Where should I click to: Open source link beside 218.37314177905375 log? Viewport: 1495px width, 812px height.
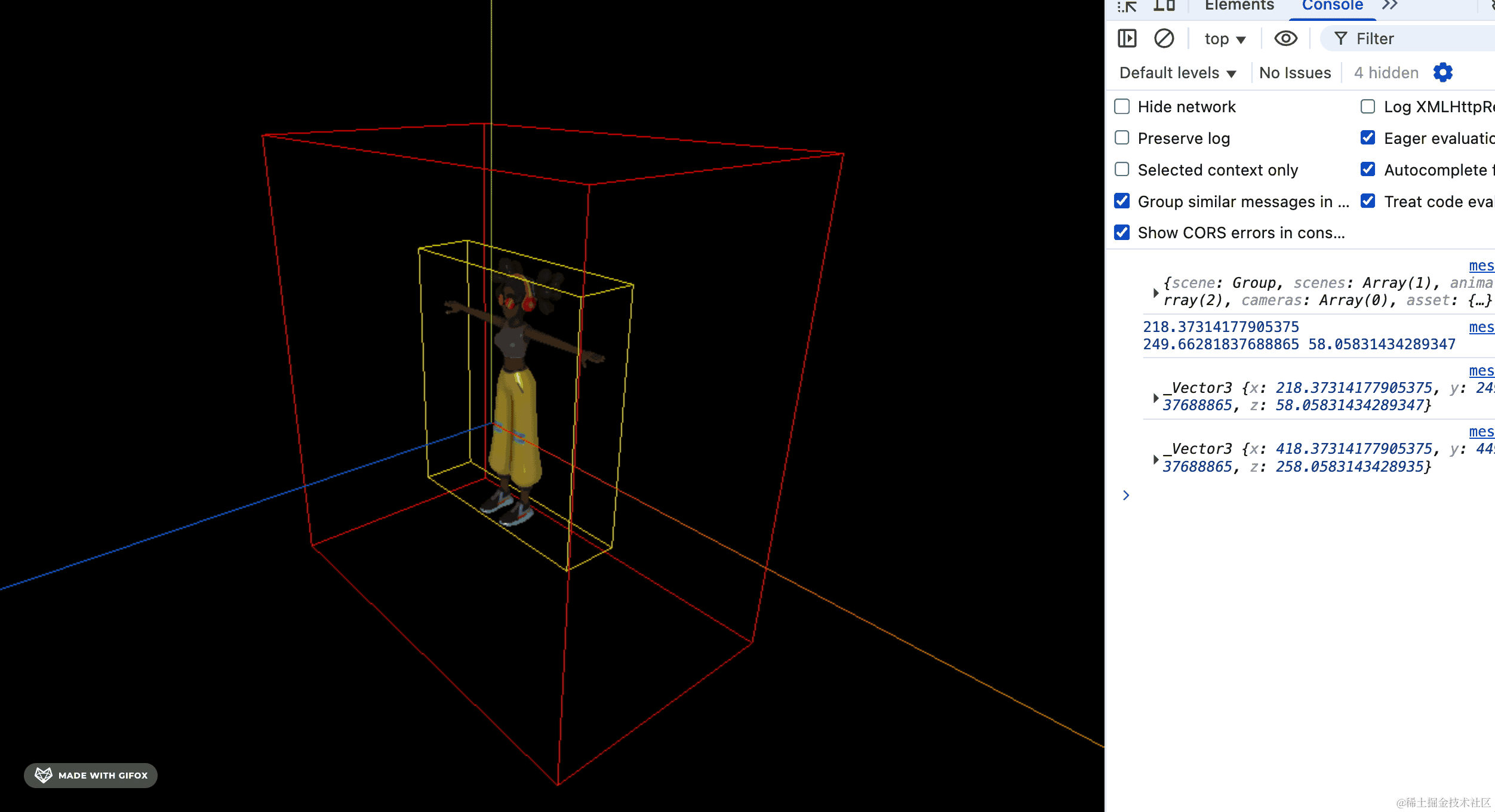pos(1481,327)
